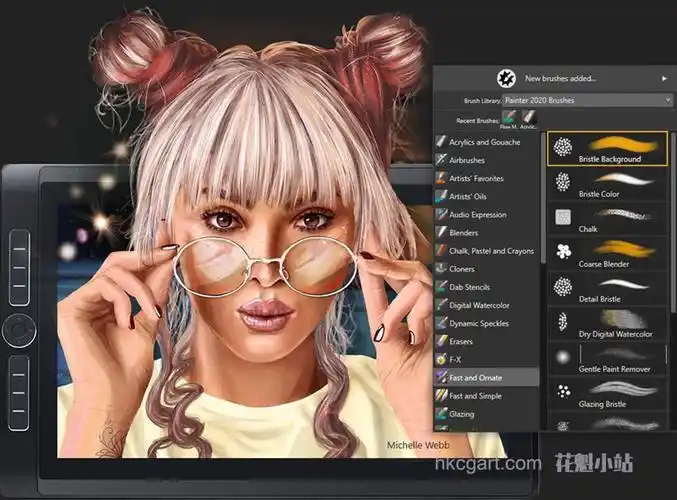Choose the Bristle Background brush variant
Viewport: 677px width, 500px height.
click(x=608, y=148)
